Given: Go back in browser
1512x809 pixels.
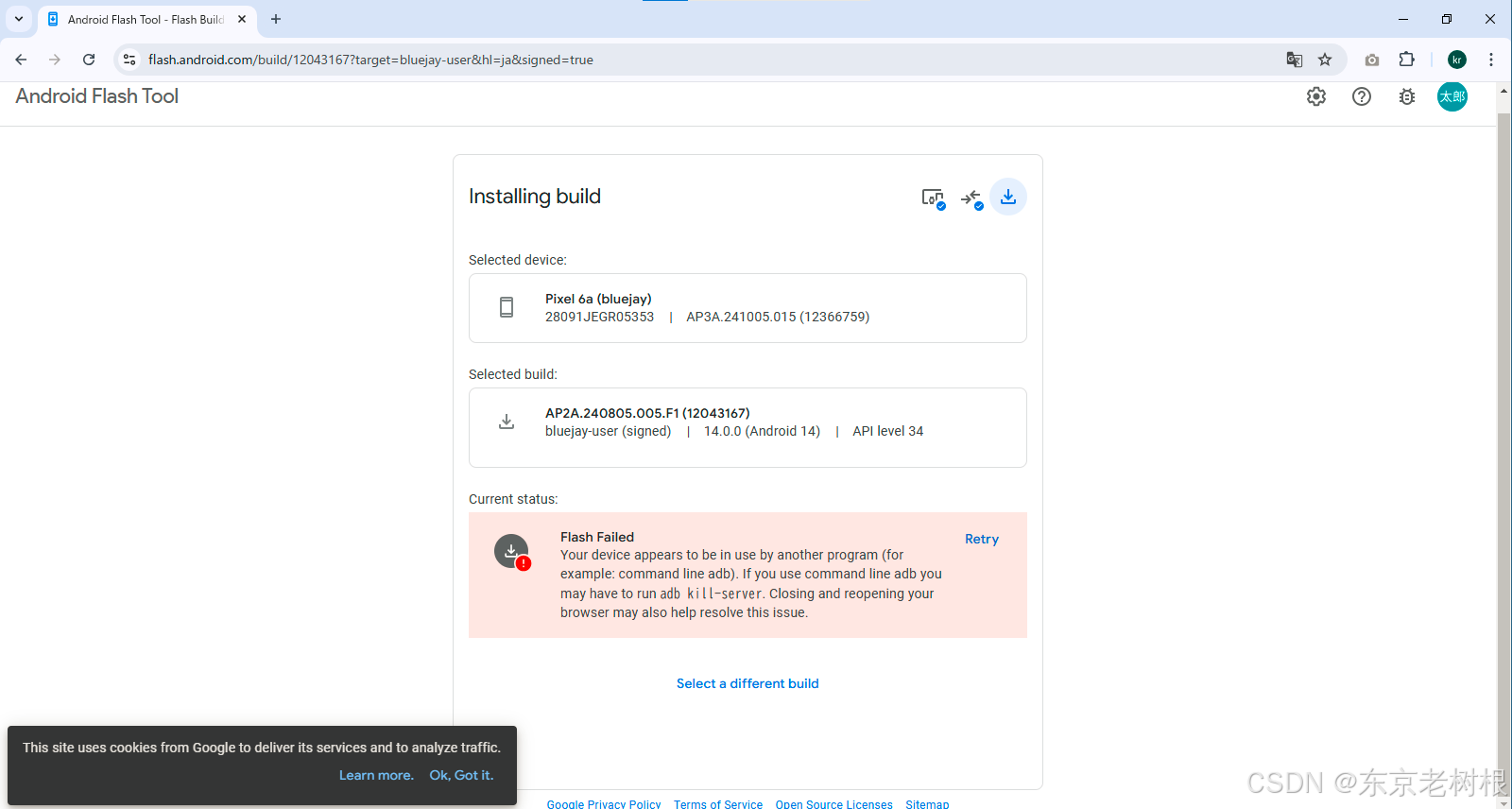Looking at the screenshot, I should (x=21, y=60).
